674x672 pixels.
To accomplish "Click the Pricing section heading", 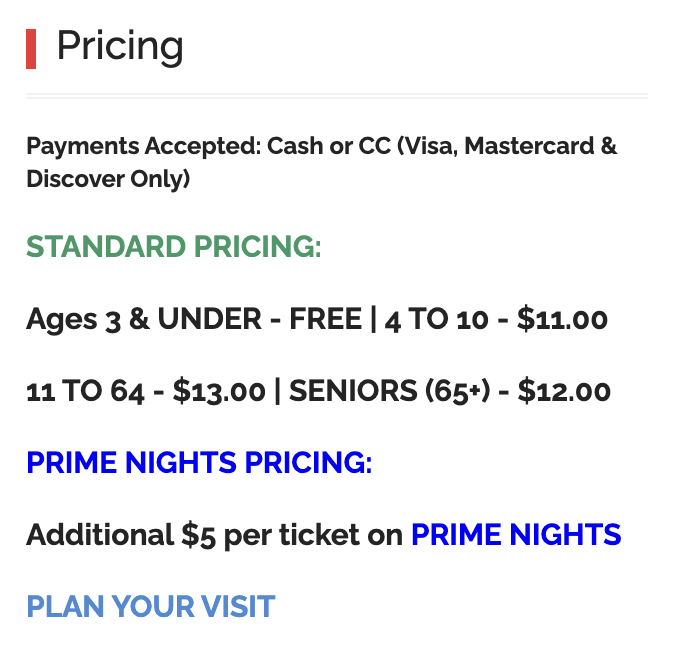I will coord(120,47).
